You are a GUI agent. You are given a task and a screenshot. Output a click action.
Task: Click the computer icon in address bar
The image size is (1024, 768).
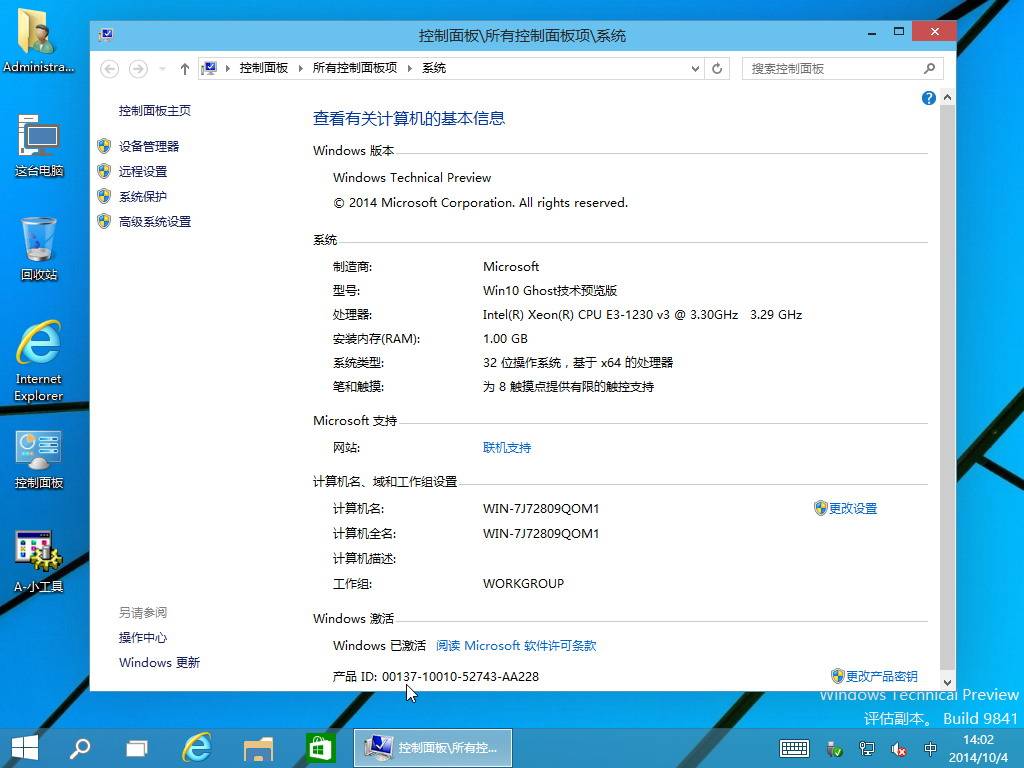[209, 68]
